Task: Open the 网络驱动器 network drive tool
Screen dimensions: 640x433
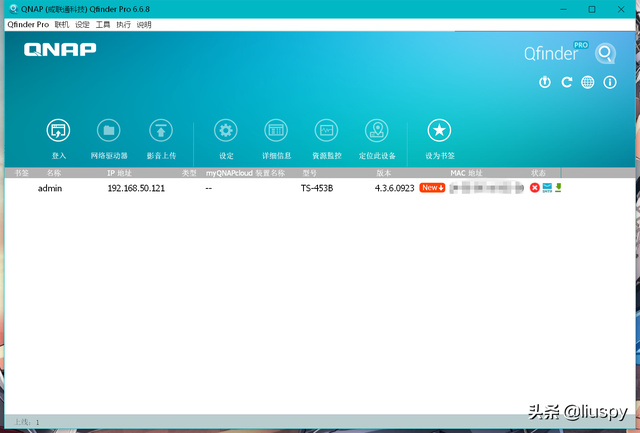Action: point(109,131)
